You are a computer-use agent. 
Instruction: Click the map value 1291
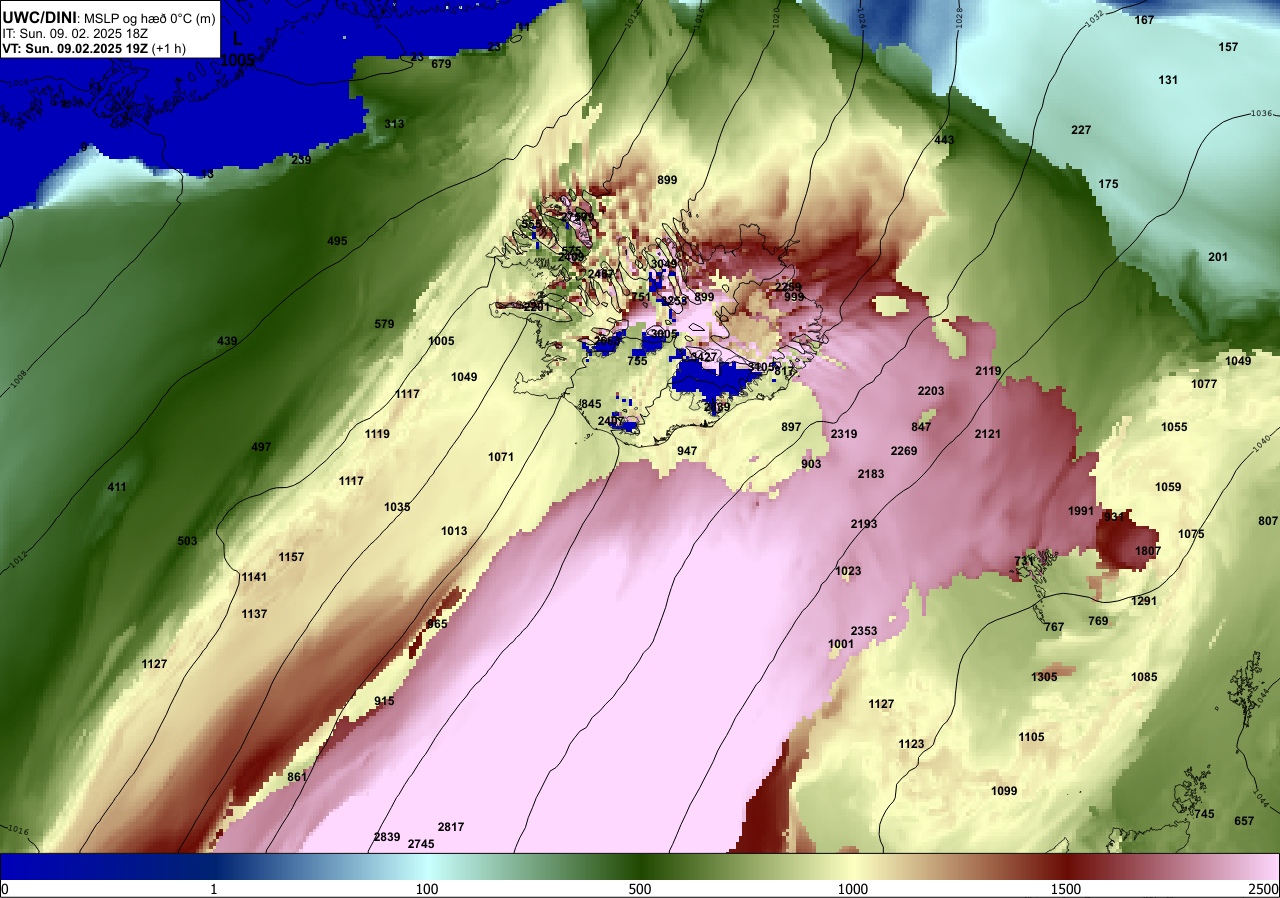[1144, 601]
